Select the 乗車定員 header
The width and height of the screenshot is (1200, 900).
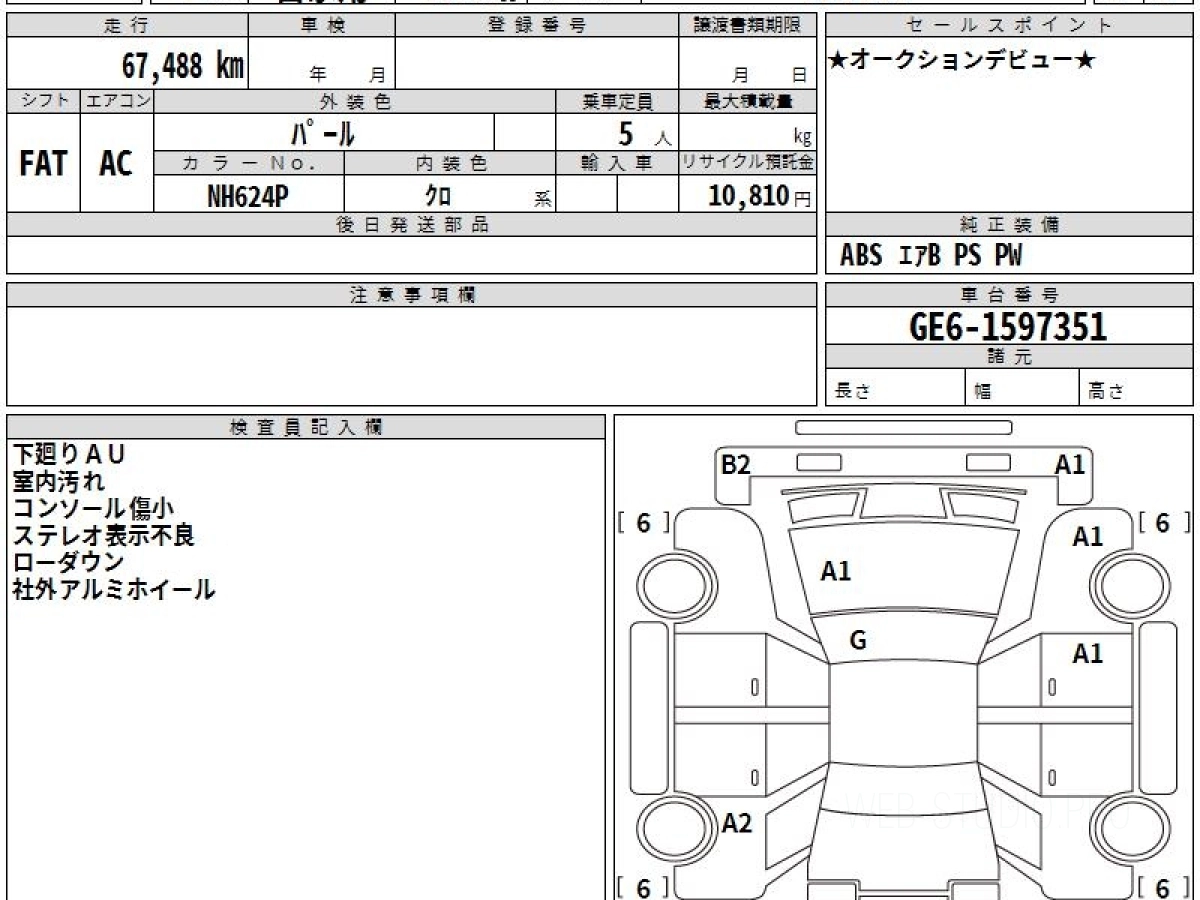click(x=617, y=101)
